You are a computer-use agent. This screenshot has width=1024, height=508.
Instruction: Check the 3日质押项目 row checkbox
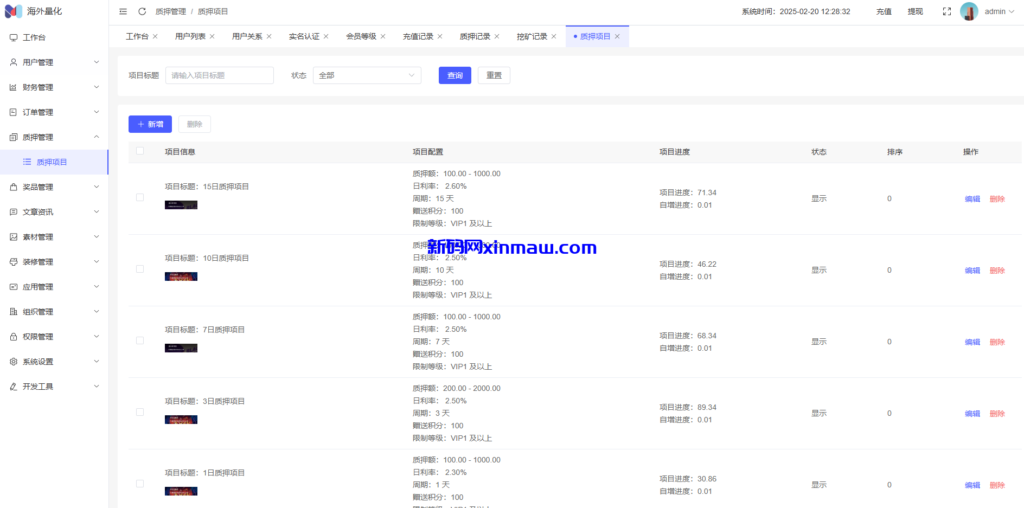140,412
